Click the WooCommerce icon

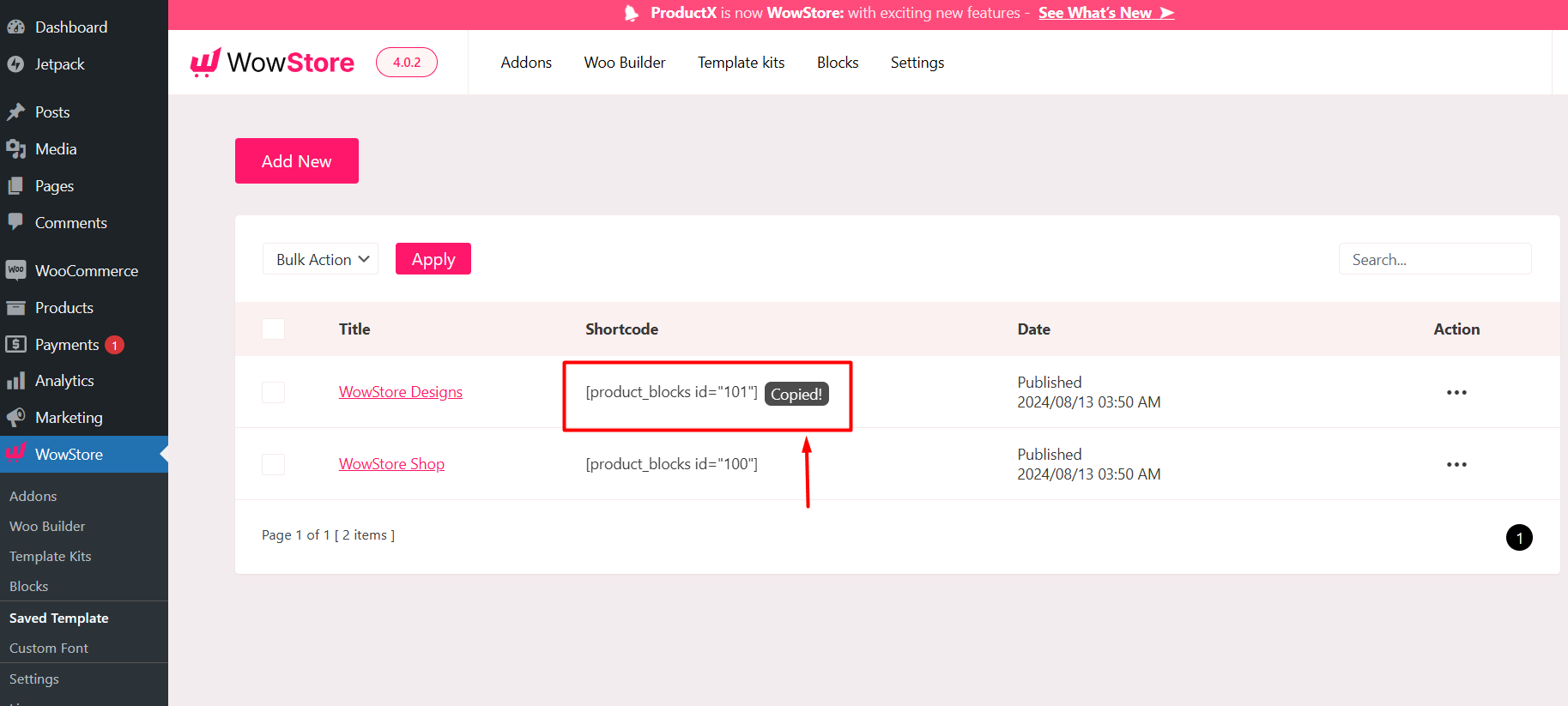coord(15,270)
